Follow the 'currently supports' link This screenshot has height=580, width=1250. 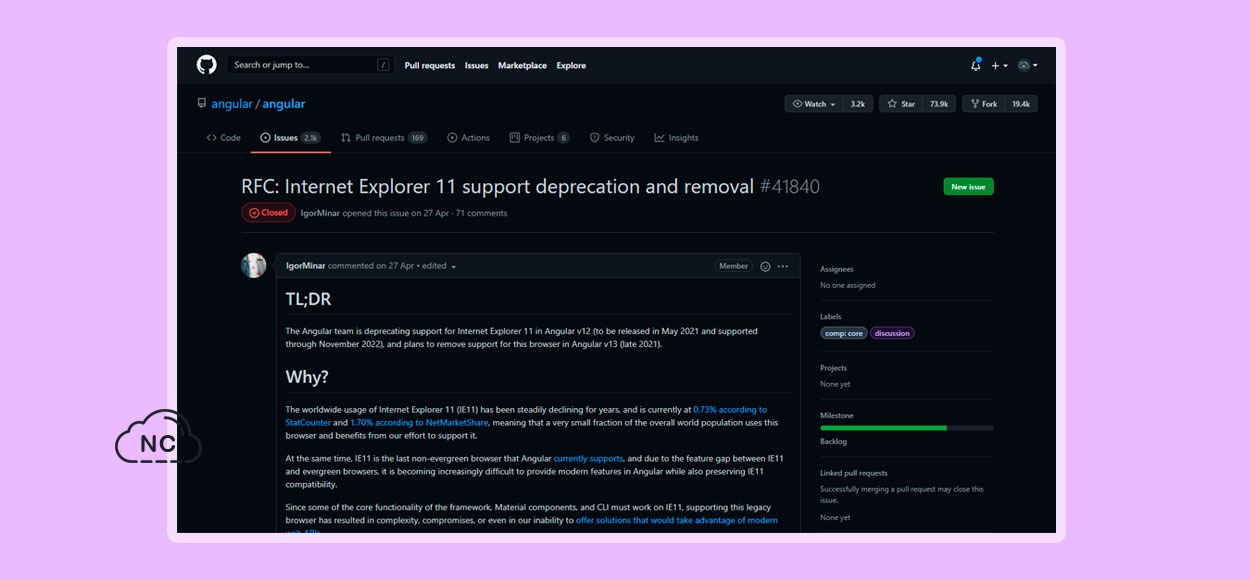[589, 458]
